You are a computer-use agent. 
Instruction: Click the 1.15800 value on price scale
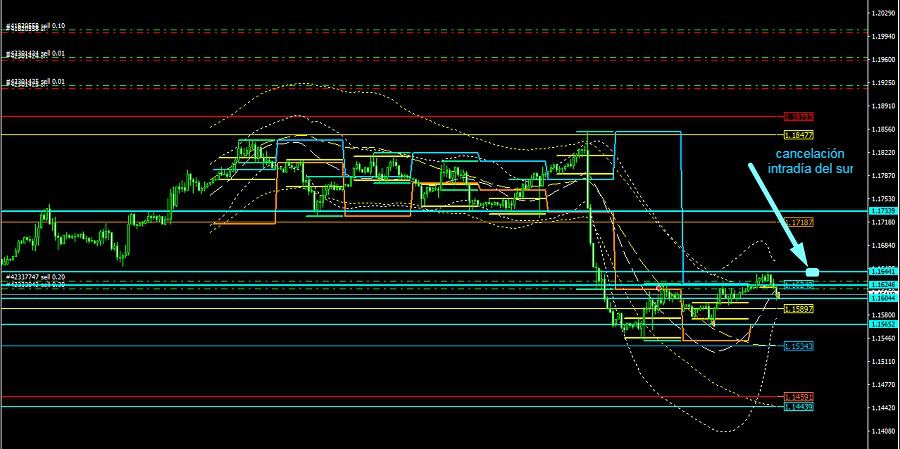[x=883, y=315]
